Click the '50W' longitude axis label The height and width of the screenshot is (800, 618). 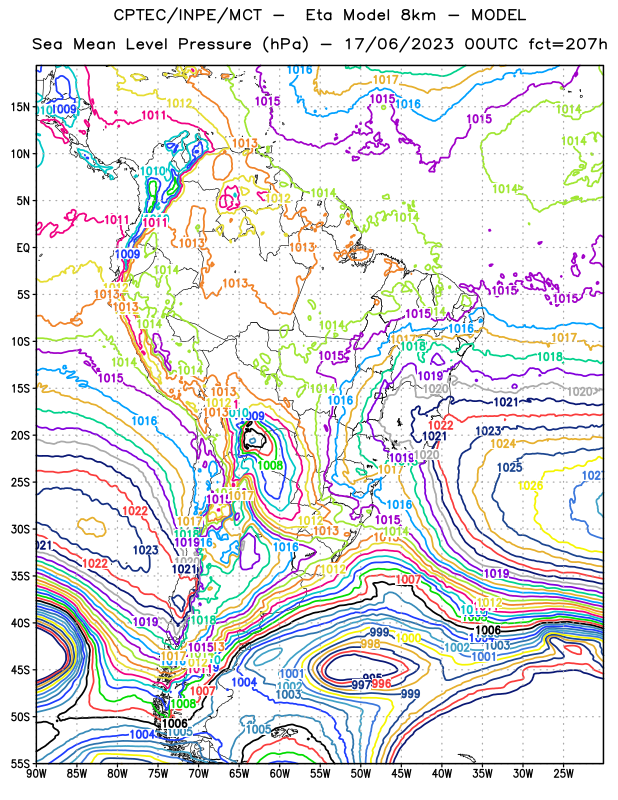click(361, 774)
